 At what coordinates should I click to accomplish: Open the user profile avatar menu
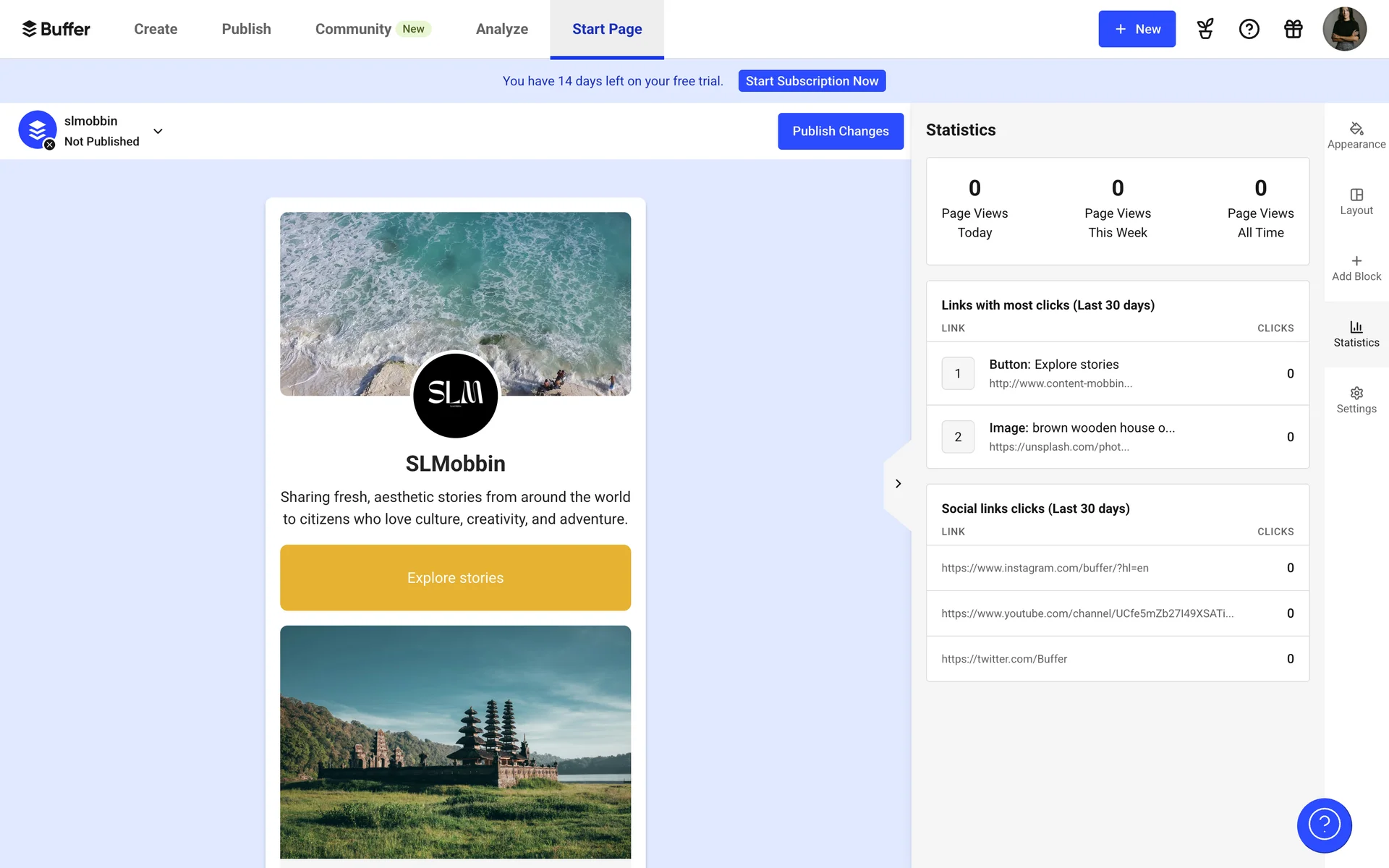coord(1343,29)
